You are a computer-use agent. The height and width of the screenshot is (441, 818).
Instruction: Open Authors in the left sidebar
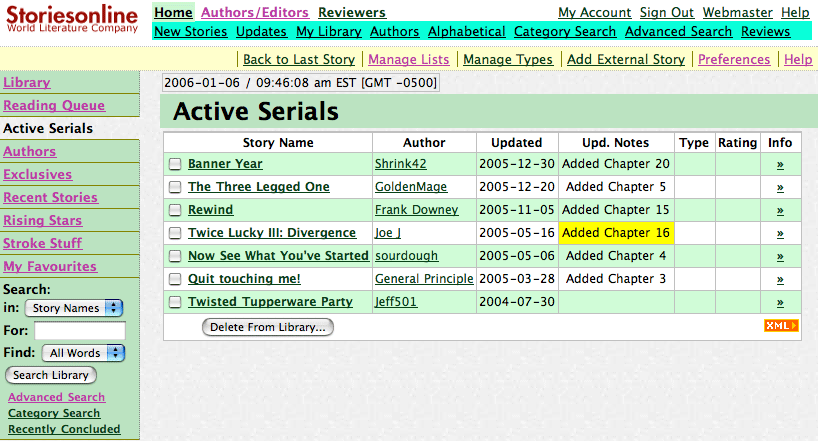point(29,151)
